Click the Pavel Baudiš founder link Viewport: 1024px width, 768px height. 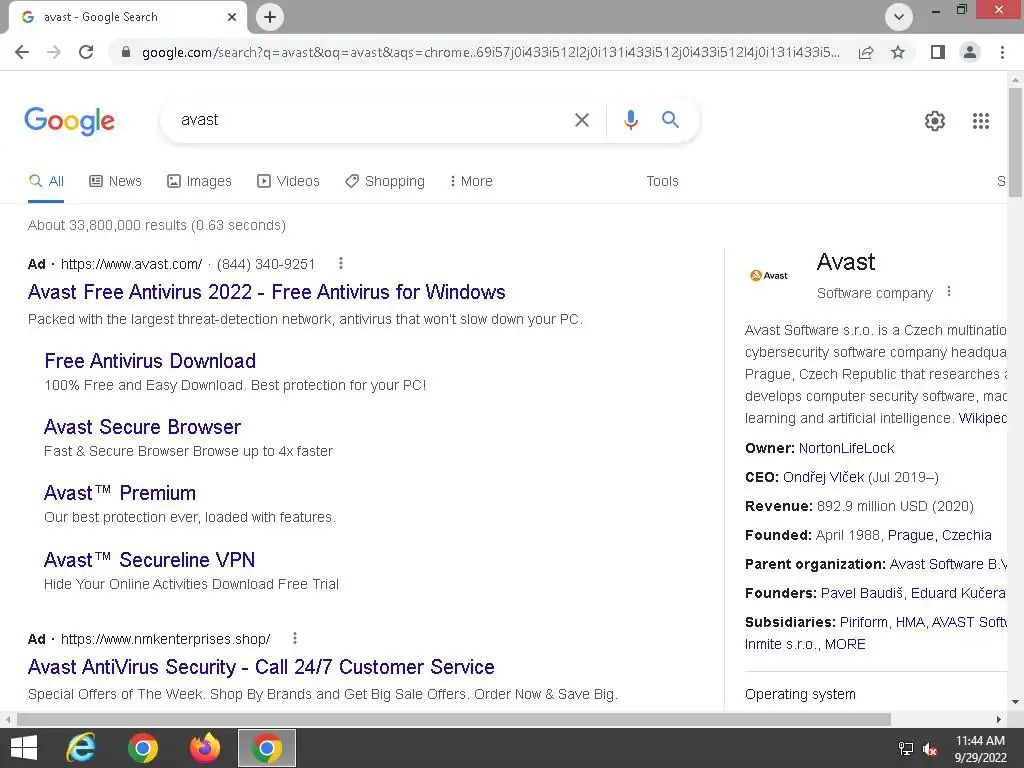pyautogui.click(x=861, y=593)
